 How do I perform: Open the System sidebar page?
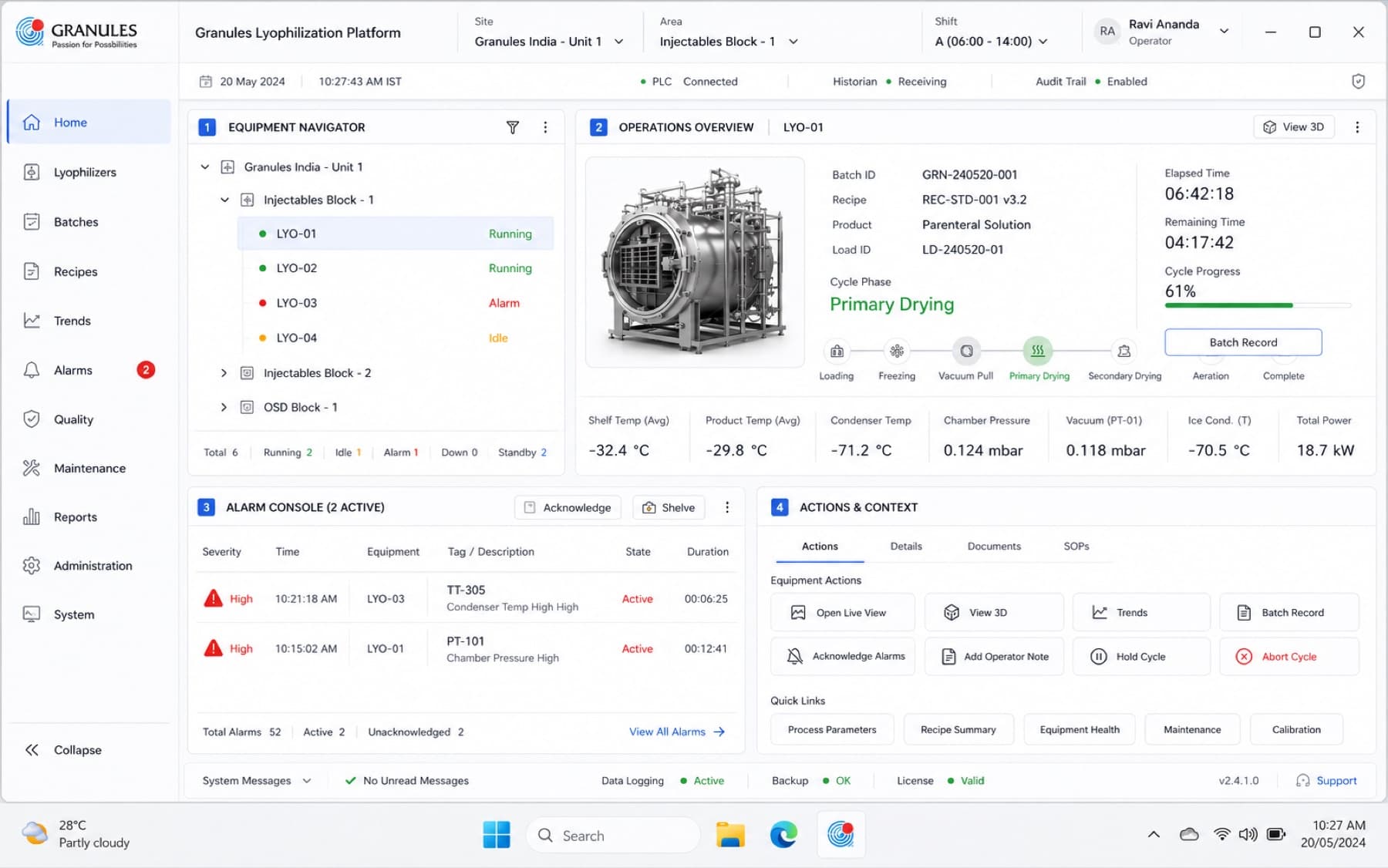click(x=88, y=614)
